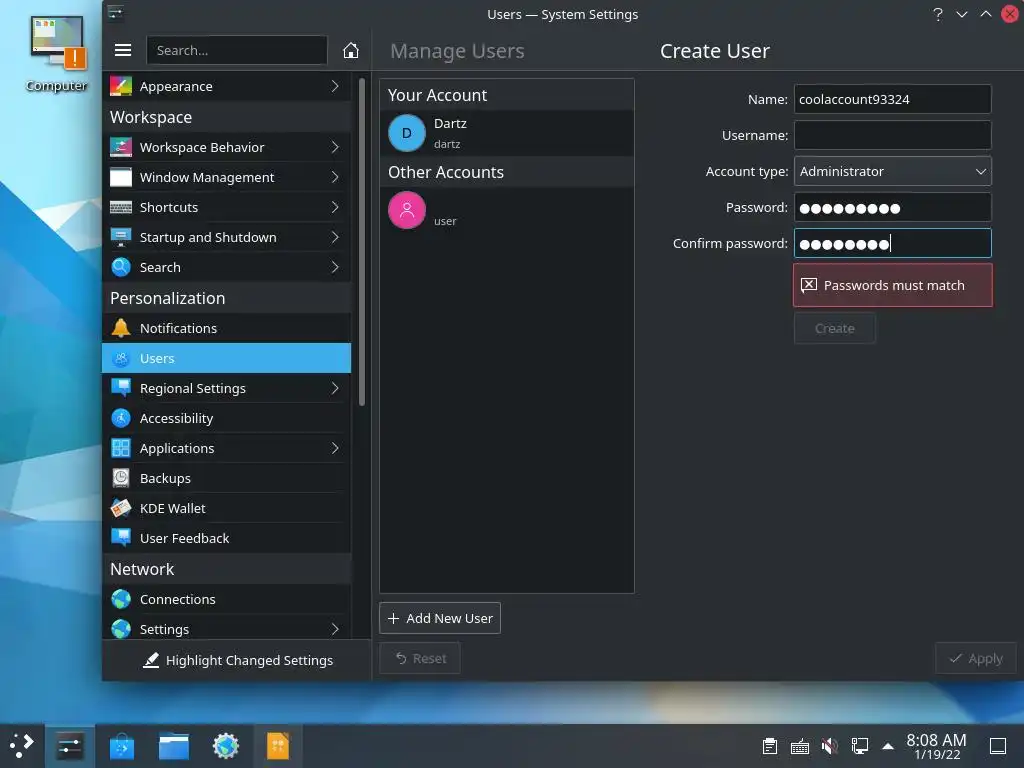Open the network tray icon
Screen dimensions: 1024x768
point(859,746)
